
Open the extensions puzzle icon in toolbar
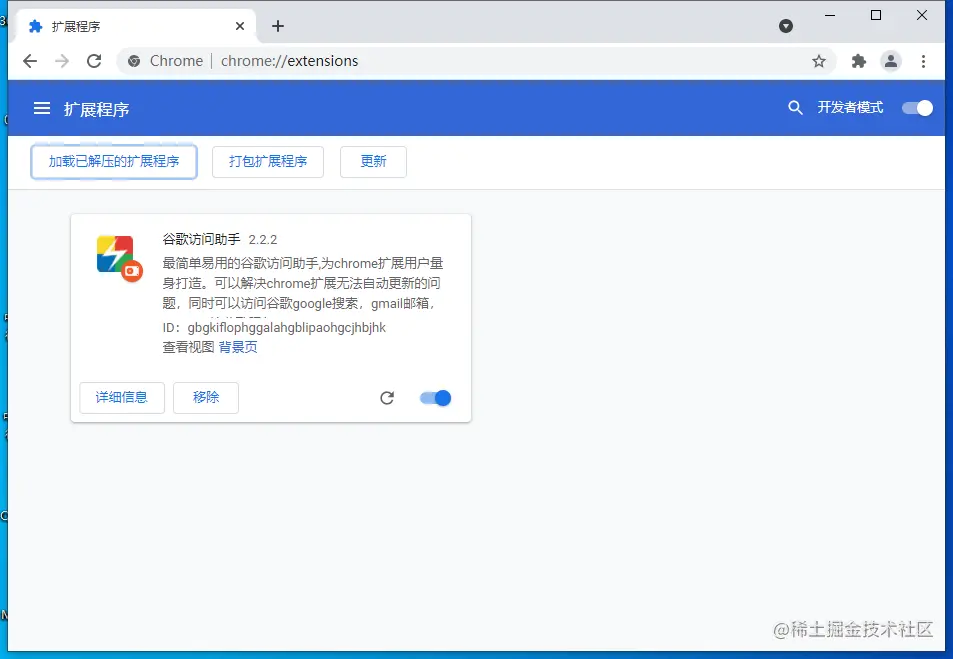858,61
